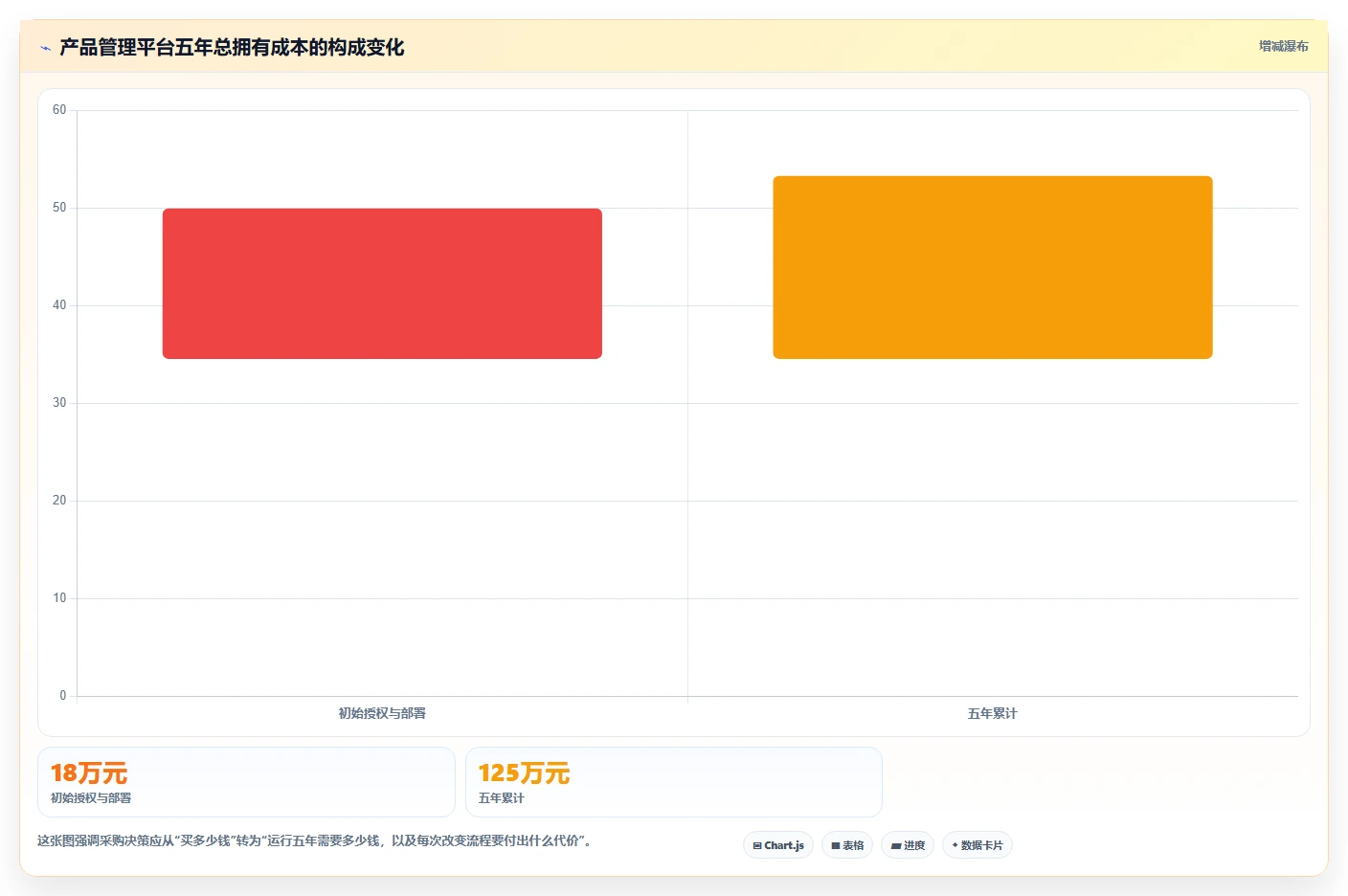
Task: Click the 表格 tag
Action: point(847,845)
